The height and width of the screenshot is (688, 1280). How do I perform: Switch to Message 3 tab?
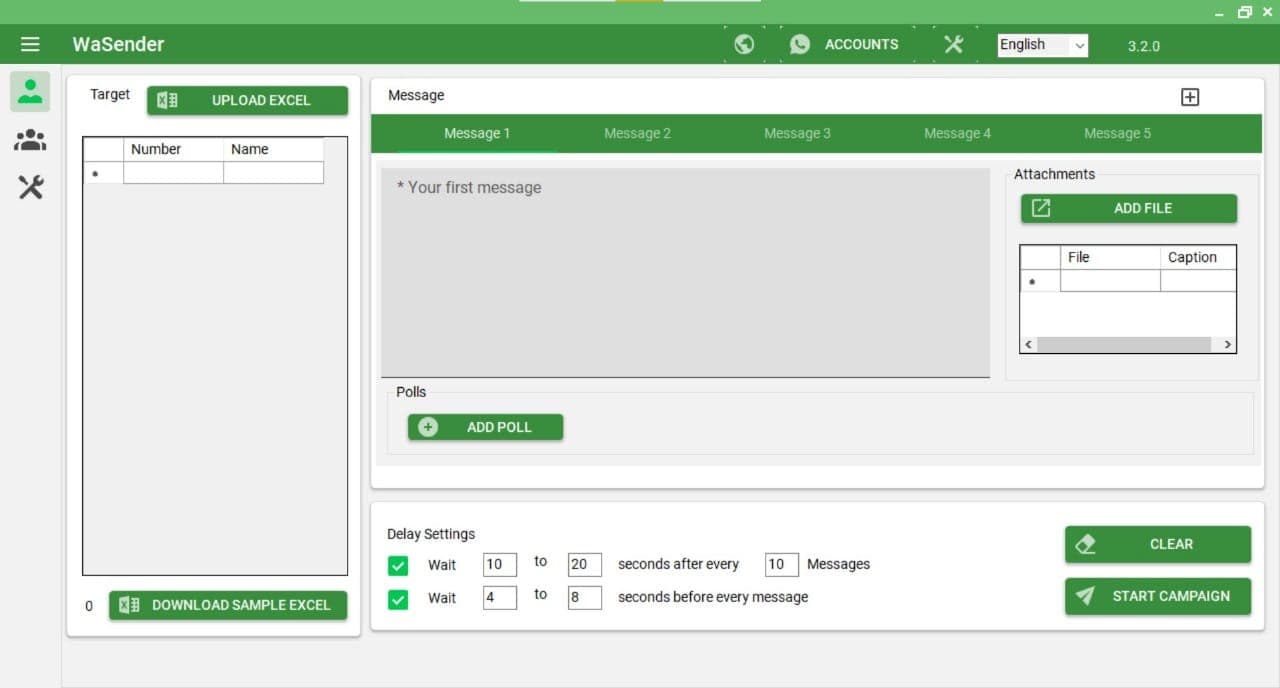coord(797,133)
